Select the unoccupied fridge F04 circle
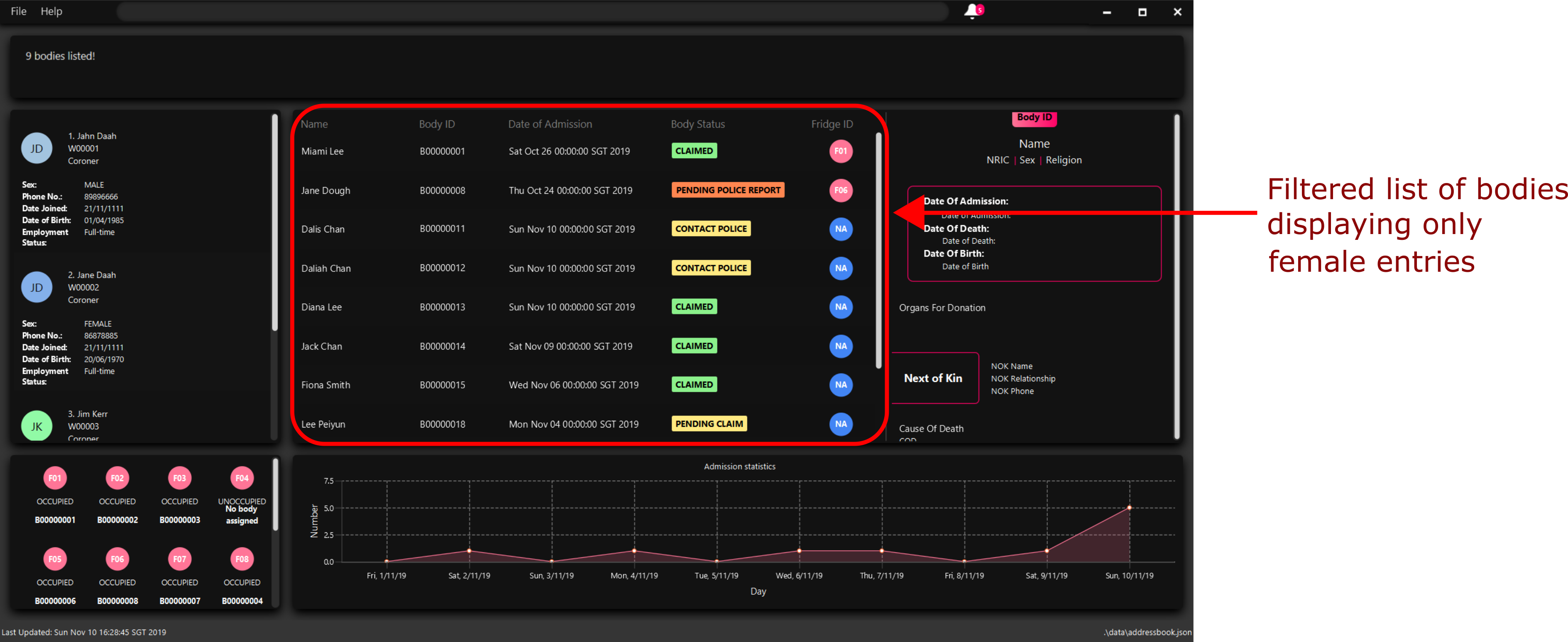Image resolution: width=1568 pixels, height=642 pixels. pos(242,478)
